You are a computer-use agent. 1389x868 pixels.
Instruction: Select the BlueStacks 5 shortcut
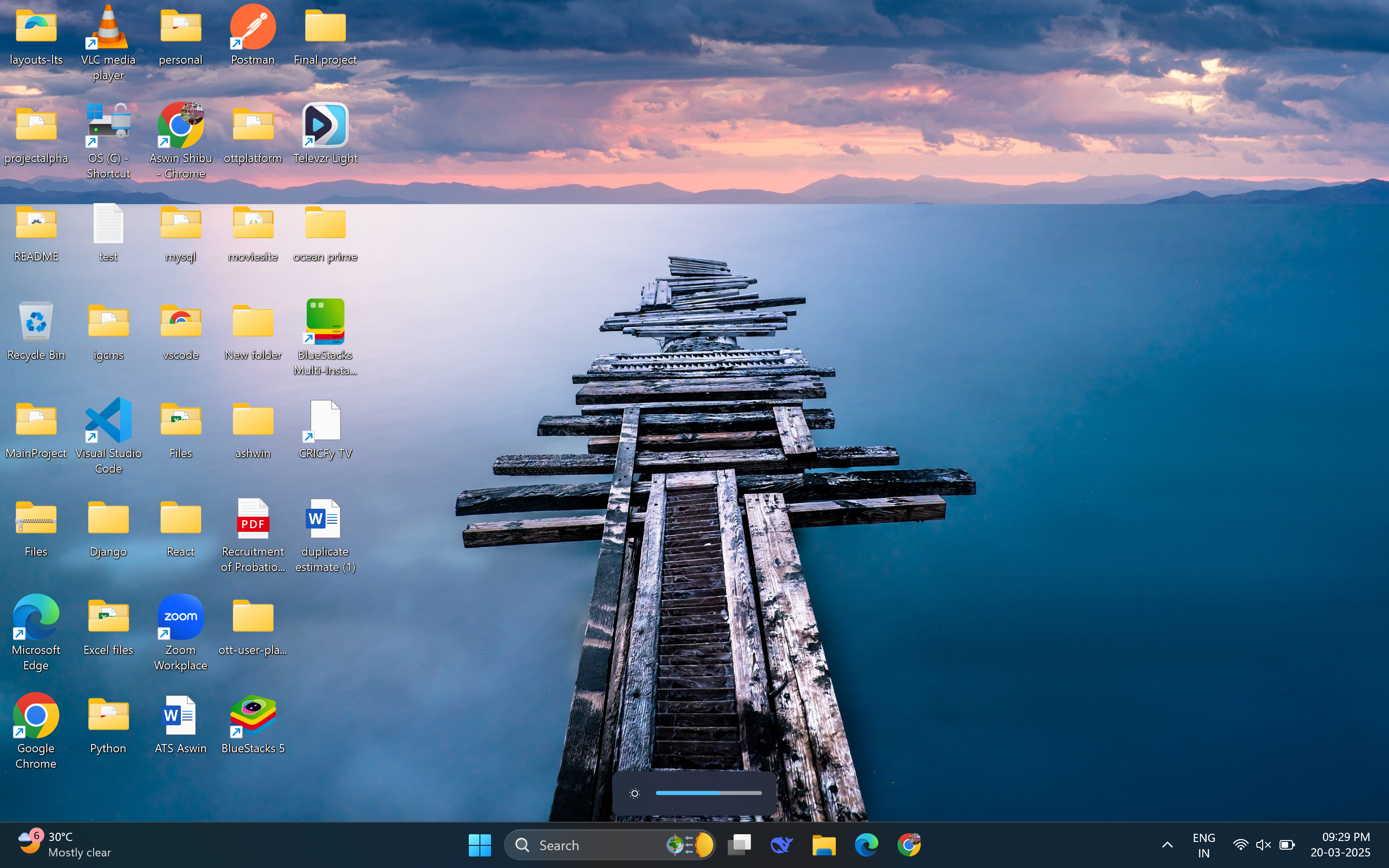pos(253,715)
